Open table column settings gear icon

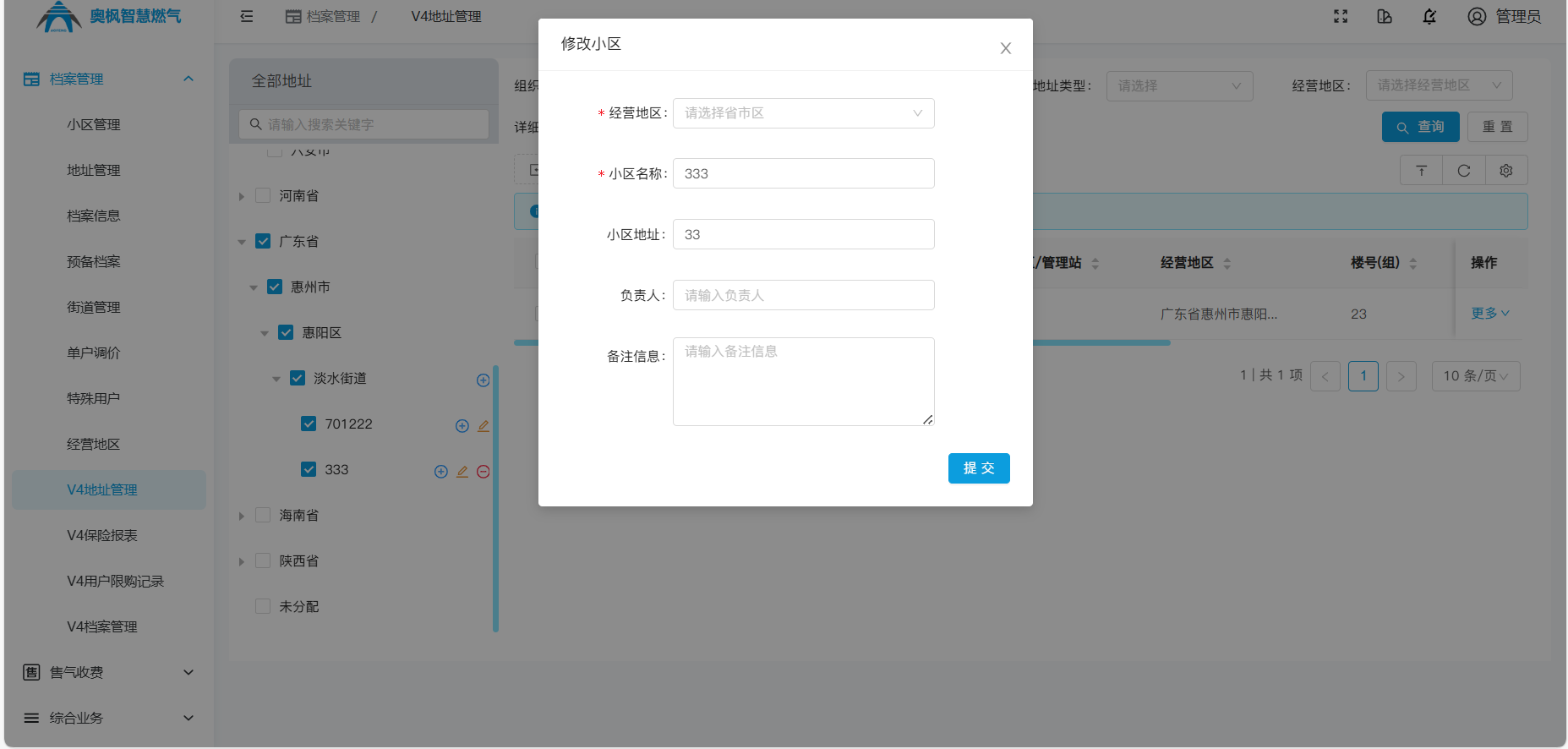(1506, 171)
